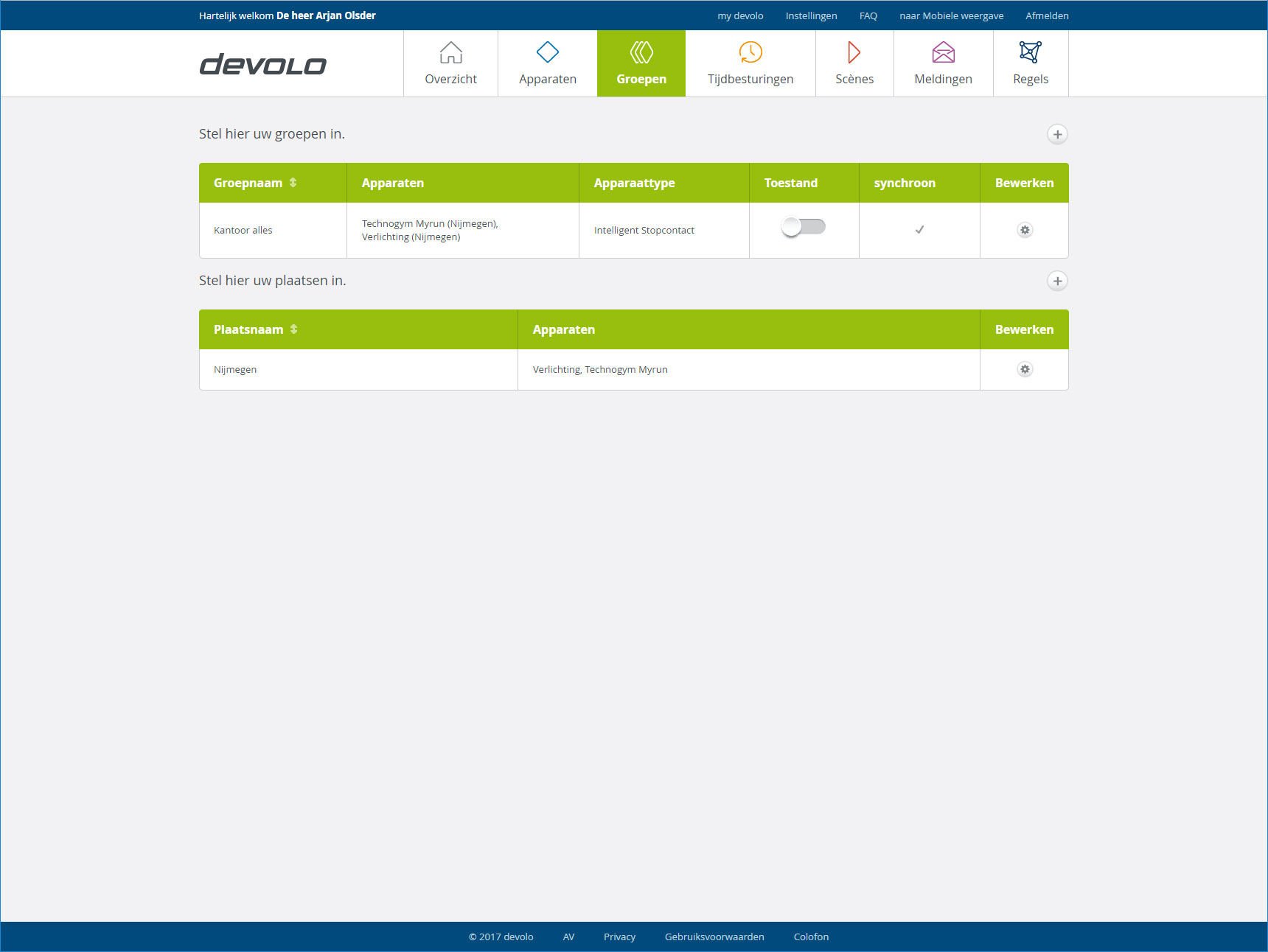Image resolution: width=1268 pixels, height=952 pixels.
Task: Open the Meldingen tab
Action: point(943,63)
